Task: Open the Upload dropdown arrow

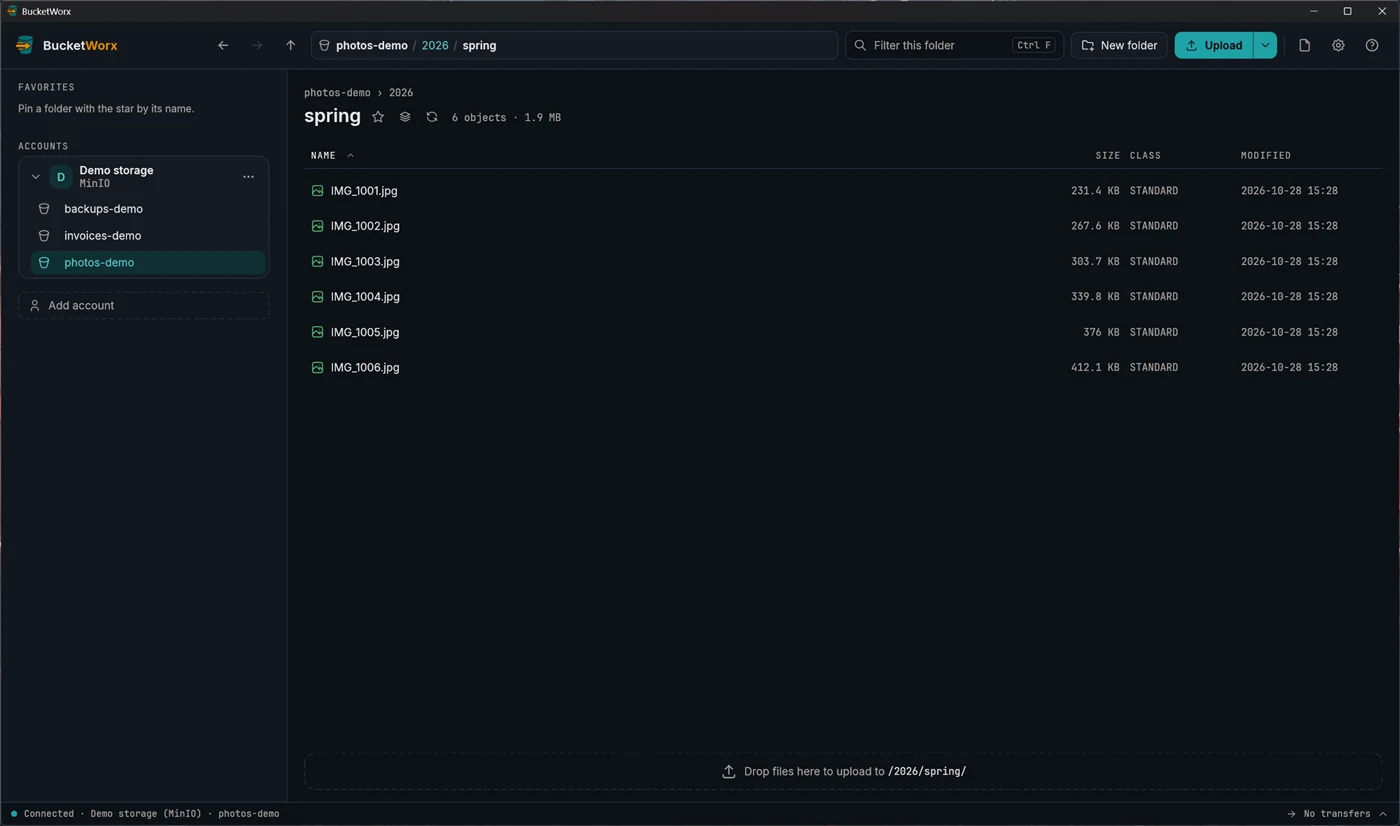Action: point(1265,45)
